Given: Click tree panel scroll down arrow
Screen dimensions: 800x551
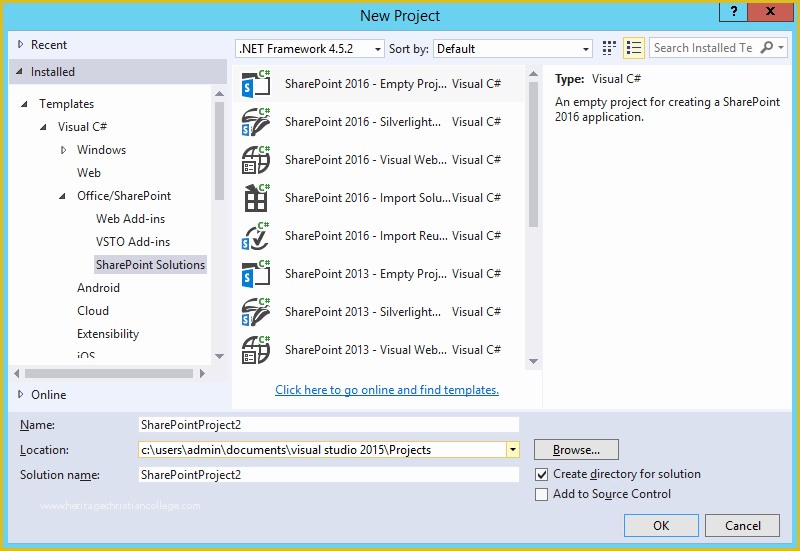Looking at the screenshot, I should tap(219, 356).
